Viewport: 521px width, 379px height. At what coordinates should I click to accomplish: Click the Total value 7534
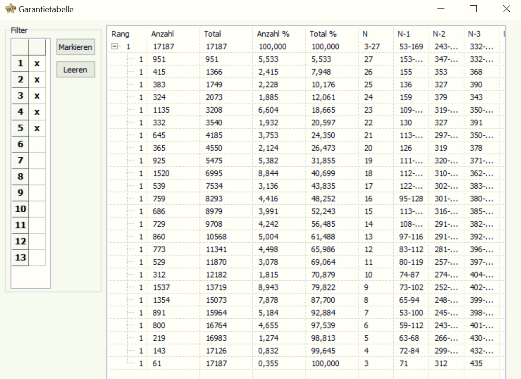coord(214,186)
